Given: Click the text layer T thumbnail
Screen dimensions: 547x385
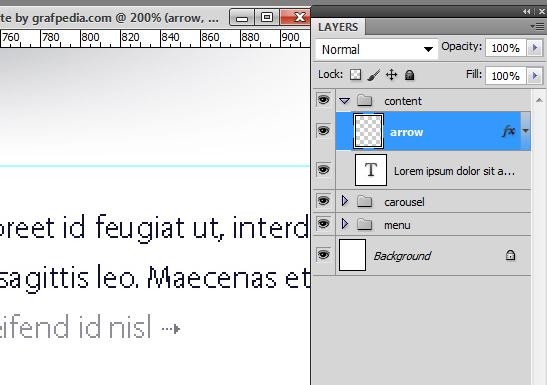Looking at the screenshot, I should coord(371,170).
